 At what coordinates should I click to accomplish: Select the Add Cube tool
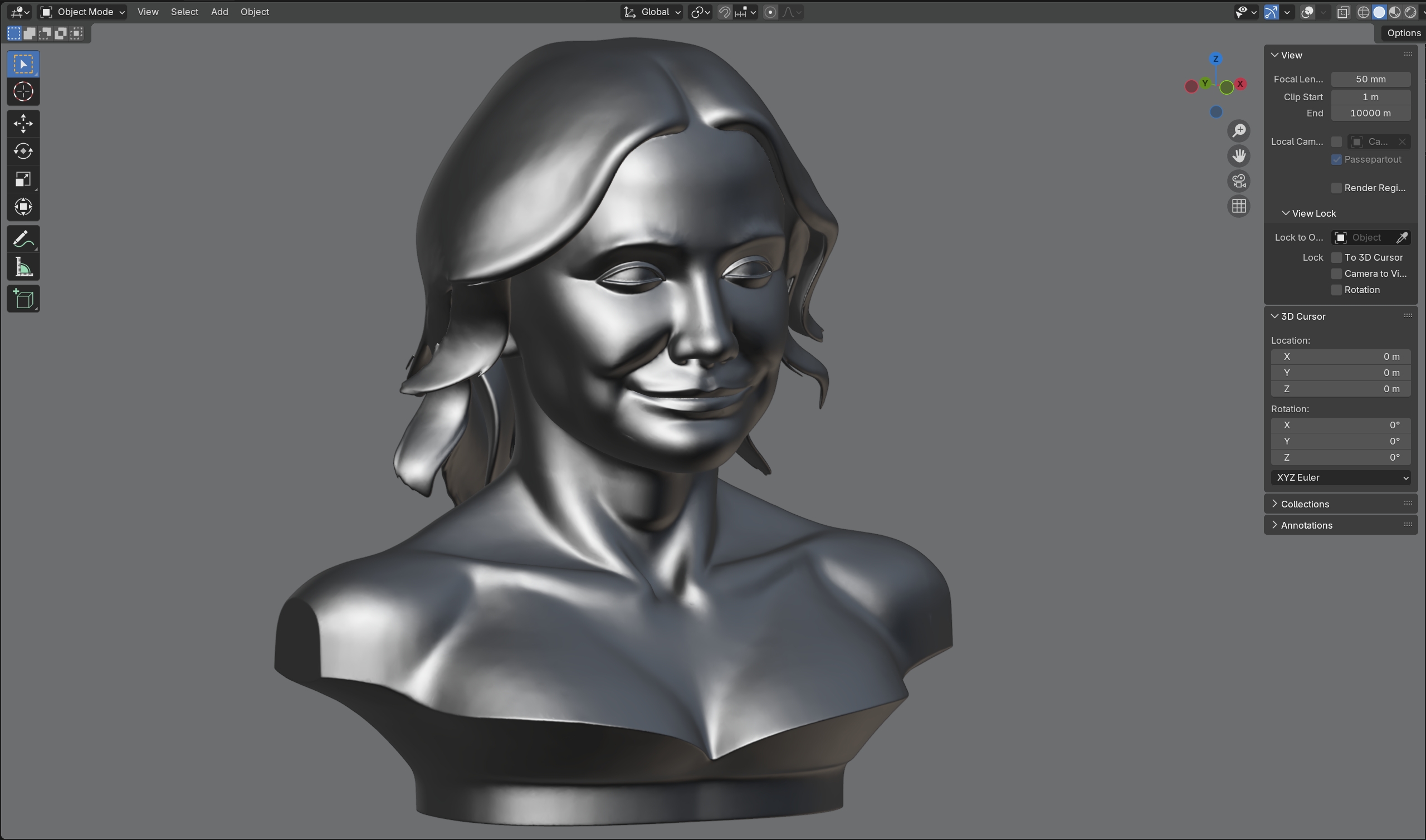tap(23, 299)
